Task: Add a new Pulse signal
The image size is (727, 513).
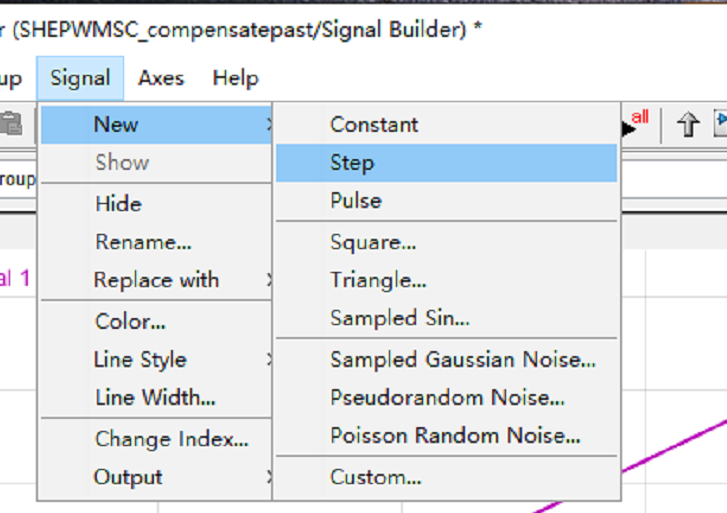Action: point(356,201)
